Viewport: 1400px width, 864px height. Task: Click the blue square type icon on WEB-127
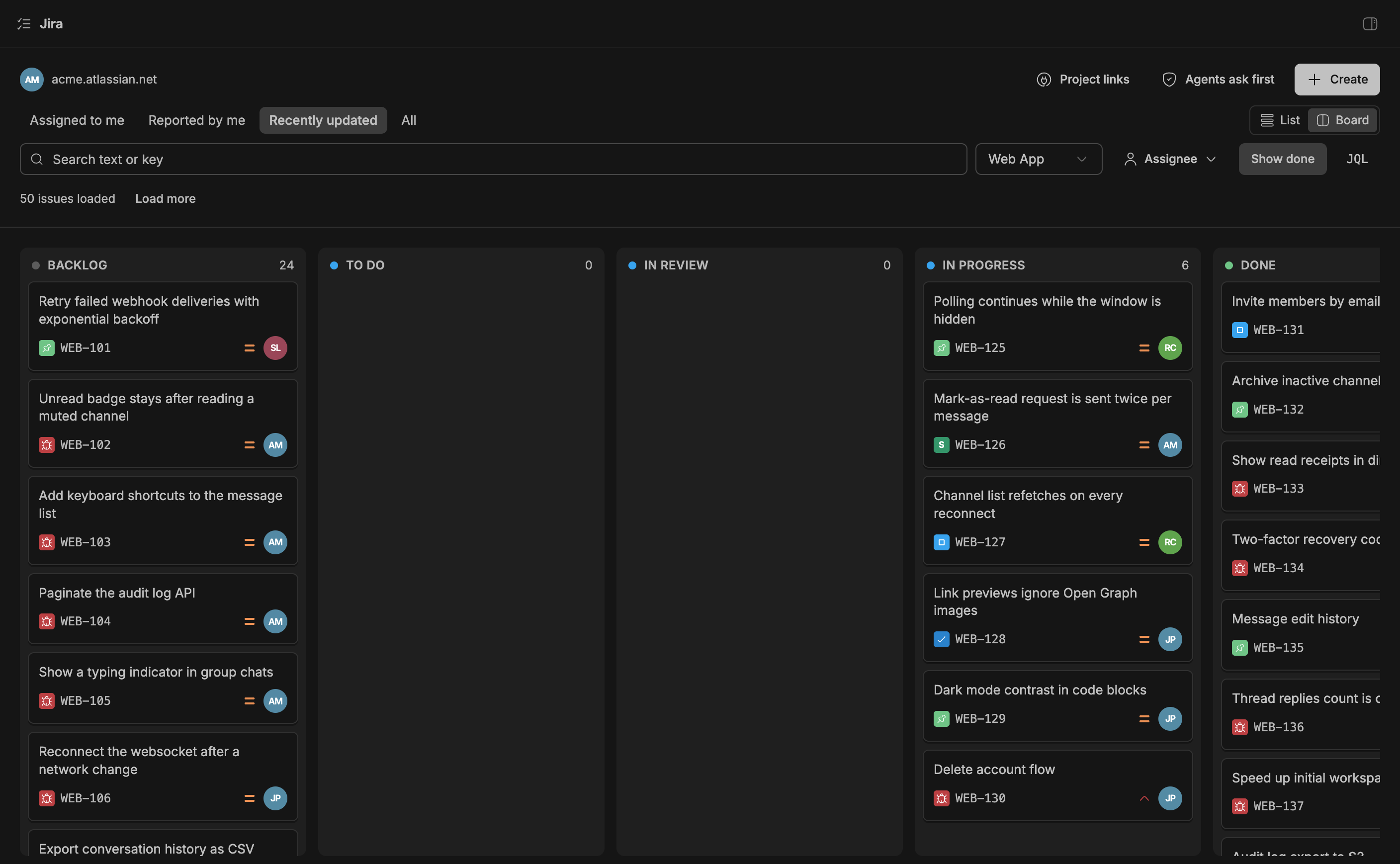[x=941, y=542]
